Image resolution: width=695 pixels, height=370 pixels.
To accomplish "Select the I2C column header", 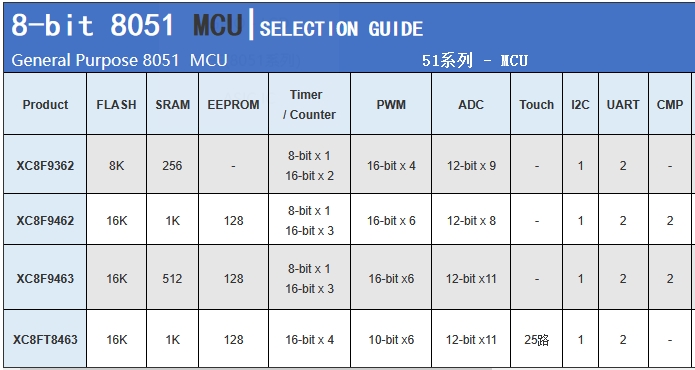I will click(x=580, y=105).
